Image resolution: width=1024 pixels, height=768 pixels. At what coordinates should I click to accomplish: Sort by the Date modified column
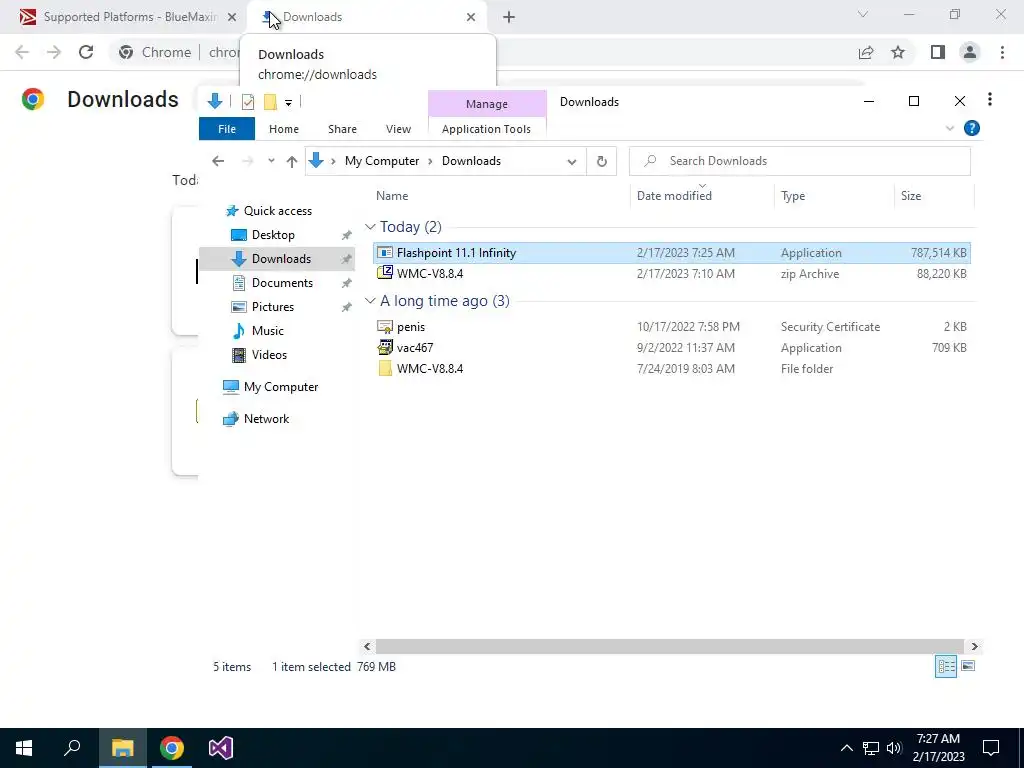[675, 196]
